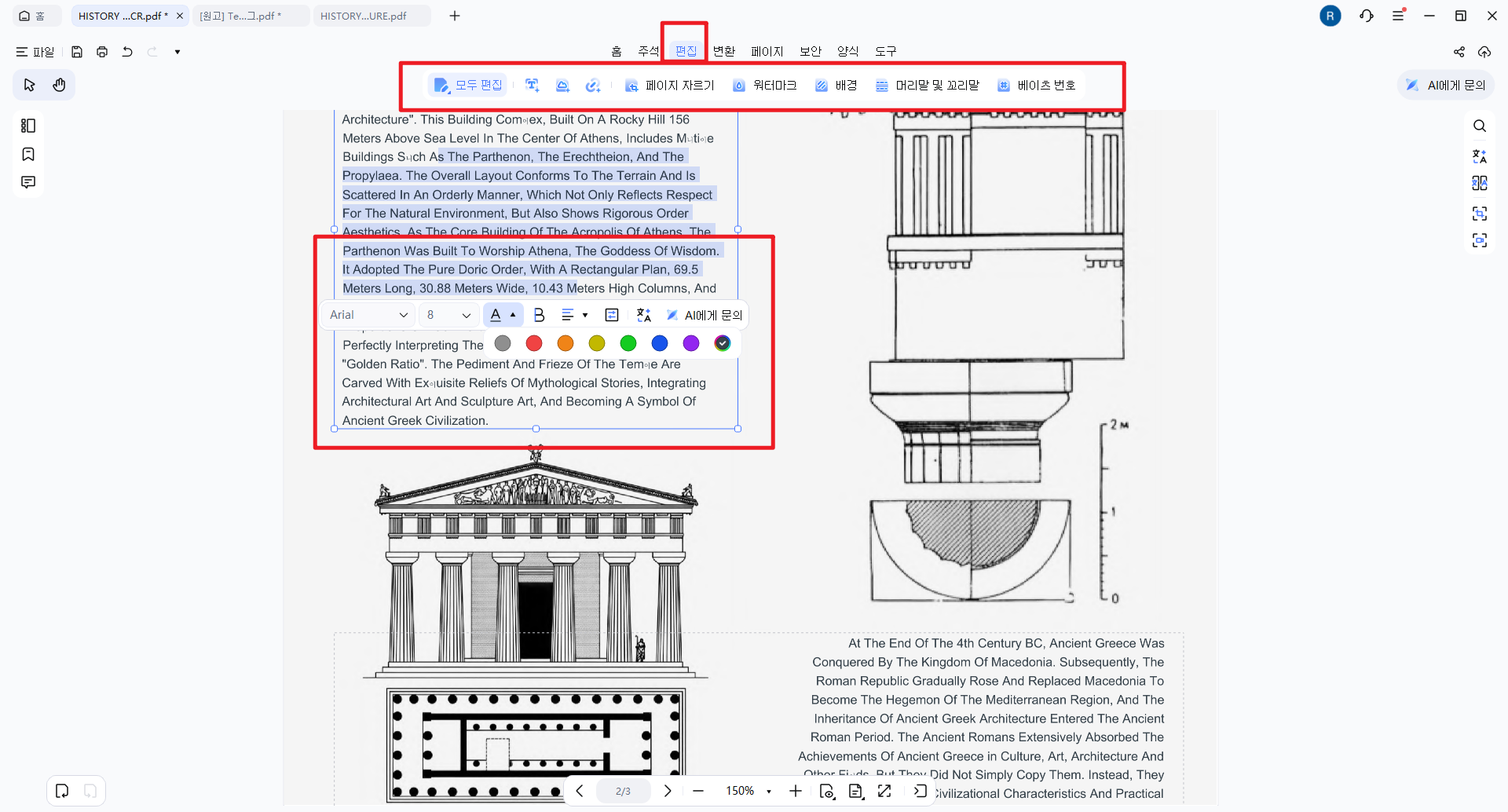Open a new tab with the plus

(x=455, y=16)
